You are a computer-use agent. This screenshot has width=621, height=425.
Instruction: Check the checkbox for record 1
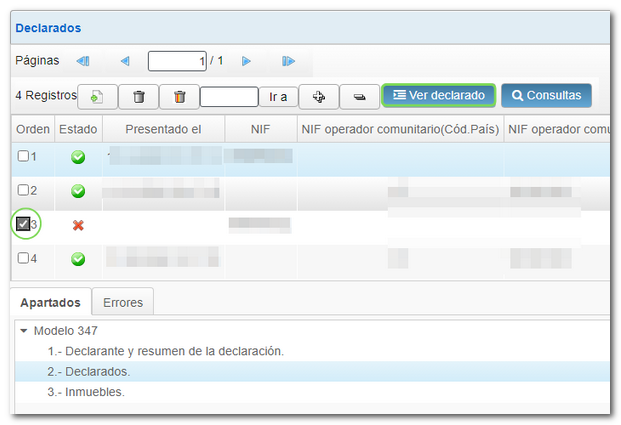pyautogui.click(x=24, y=156)
